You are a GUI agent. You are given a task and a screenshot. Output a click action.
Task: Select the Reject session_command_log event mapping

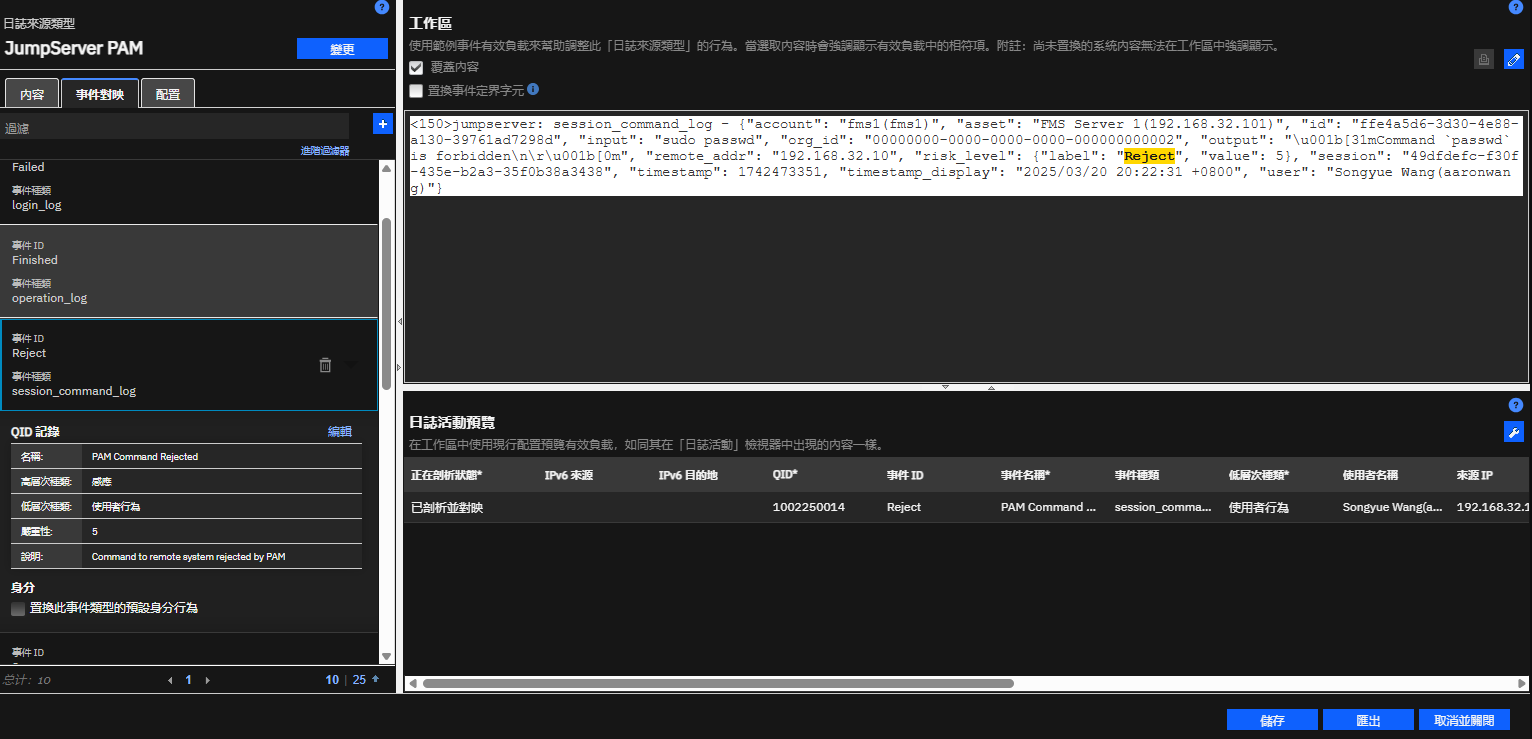(189, 365)
